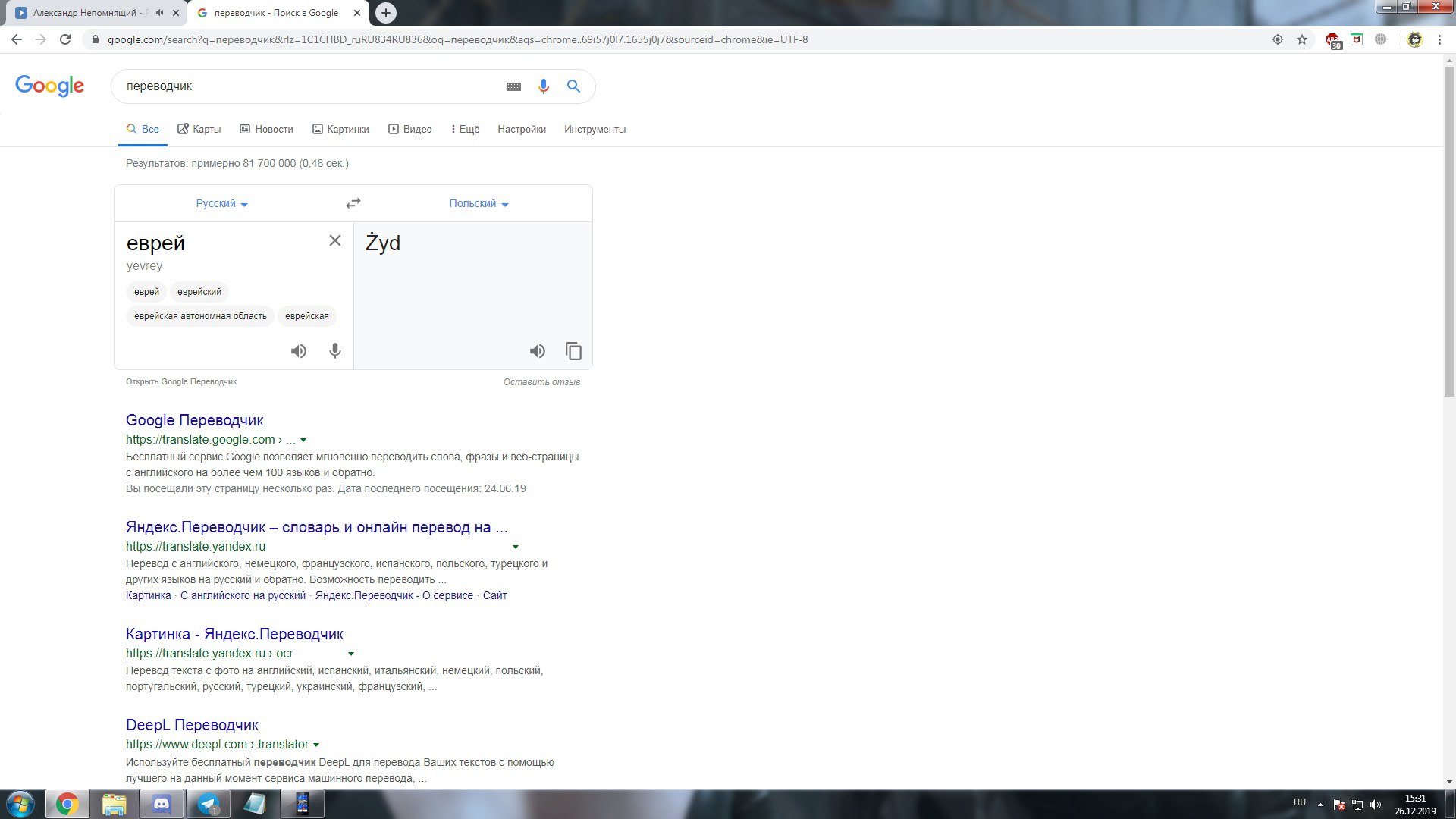
Task: Bookmark this page with the star
Action: [x=1302, y=39]
